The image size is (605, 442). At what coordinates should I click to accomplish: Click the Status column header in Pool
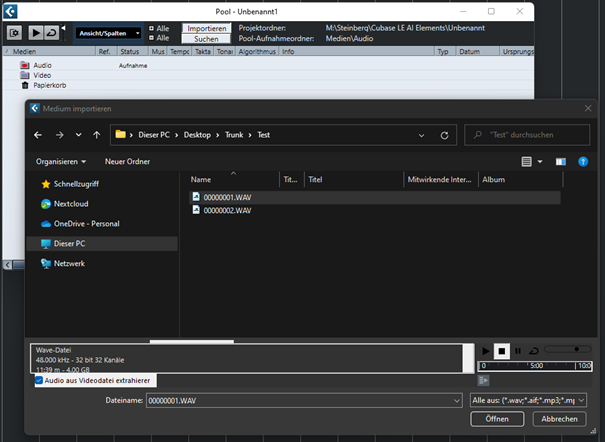pyautogui.click(x=132, y=51)
